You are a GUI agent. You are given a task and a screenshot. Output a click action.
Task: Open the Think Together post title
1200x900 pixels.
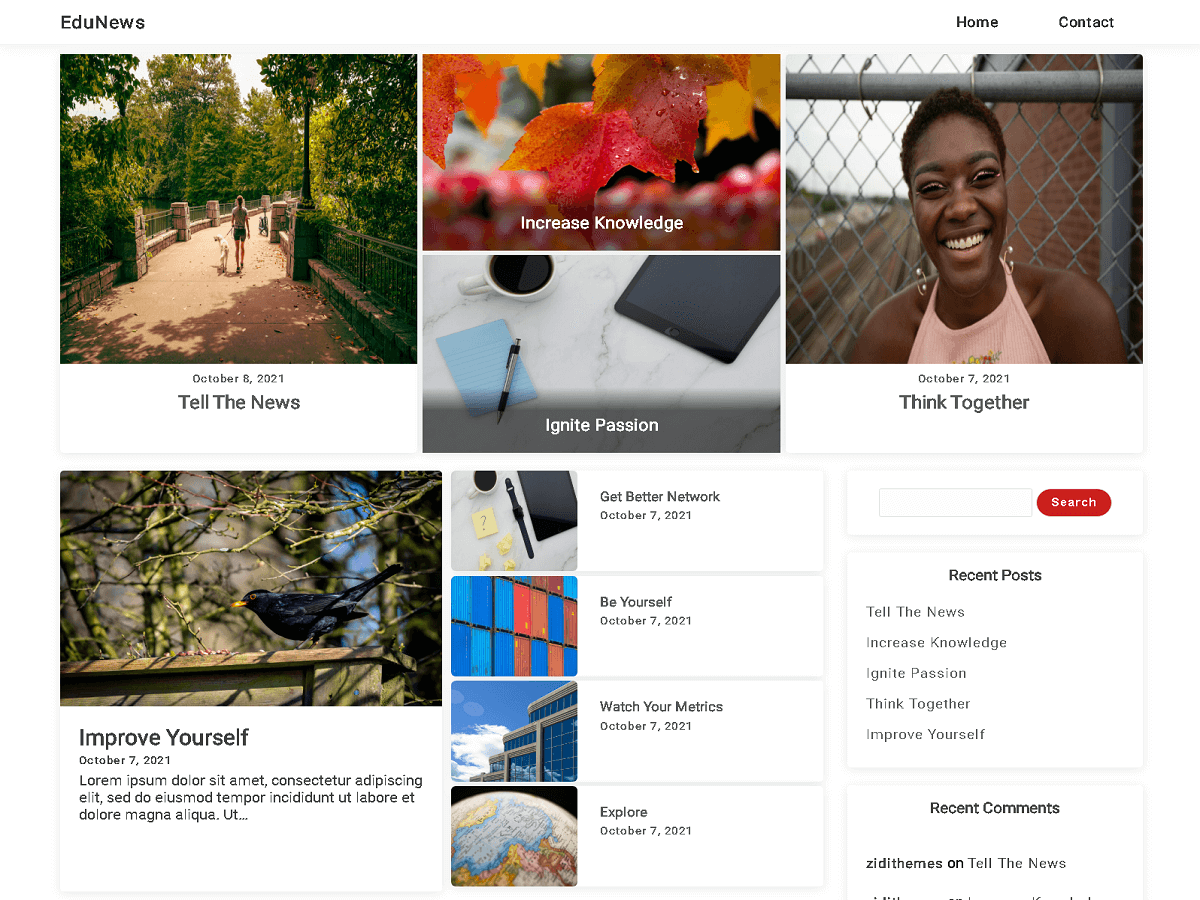[964, 402]
